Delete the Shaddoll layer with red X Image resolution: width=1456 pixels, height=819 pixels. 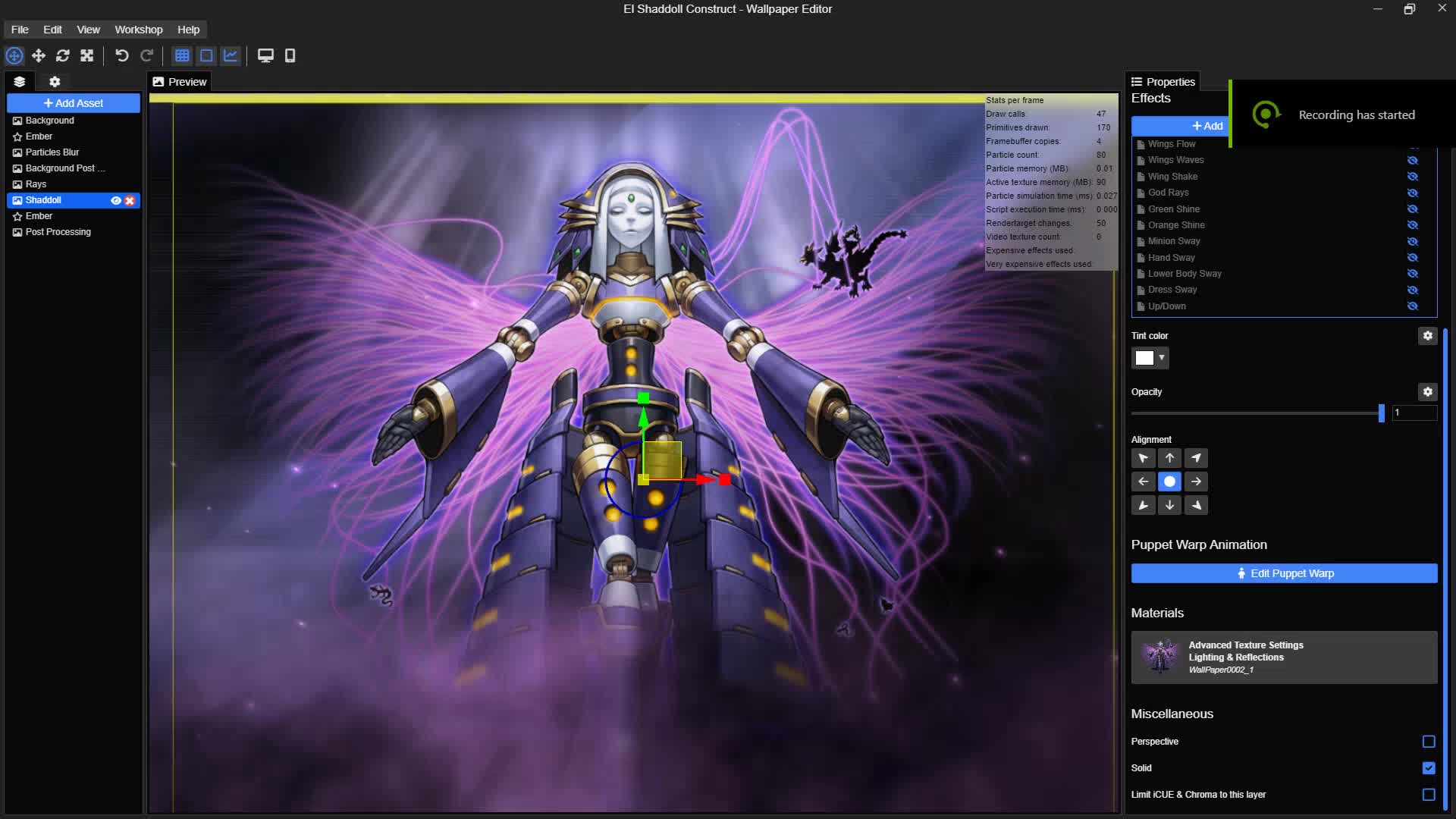[130, 201]
